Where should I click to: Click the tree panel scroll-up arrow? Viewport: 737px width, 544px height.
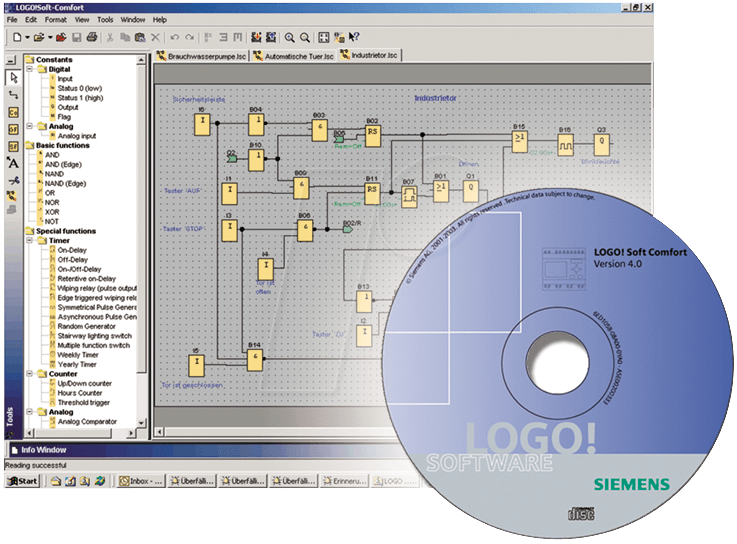(141, 60)
